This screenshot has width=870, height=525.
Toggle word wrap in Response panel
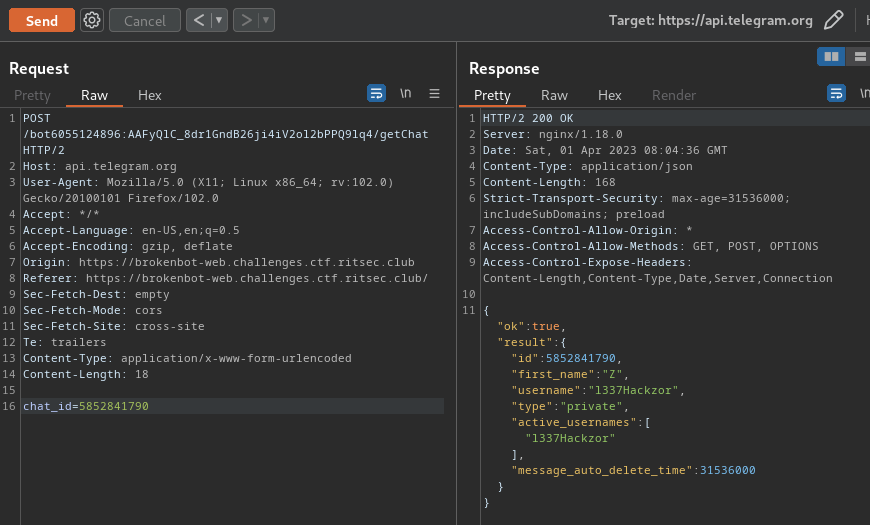coord(836,93)
